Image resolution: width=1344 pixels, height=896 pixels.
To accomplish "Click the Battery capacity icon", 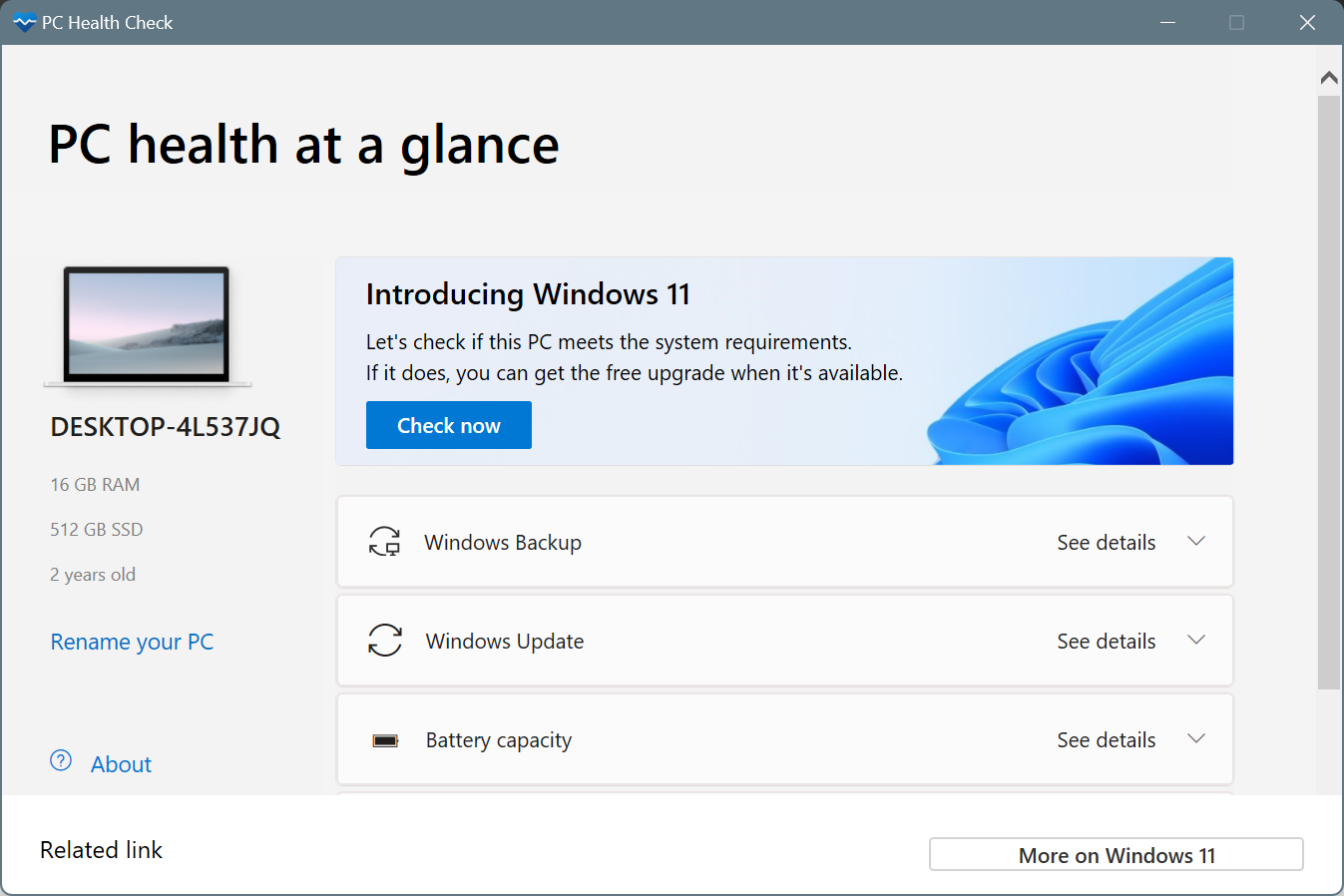I will [385, 740].
